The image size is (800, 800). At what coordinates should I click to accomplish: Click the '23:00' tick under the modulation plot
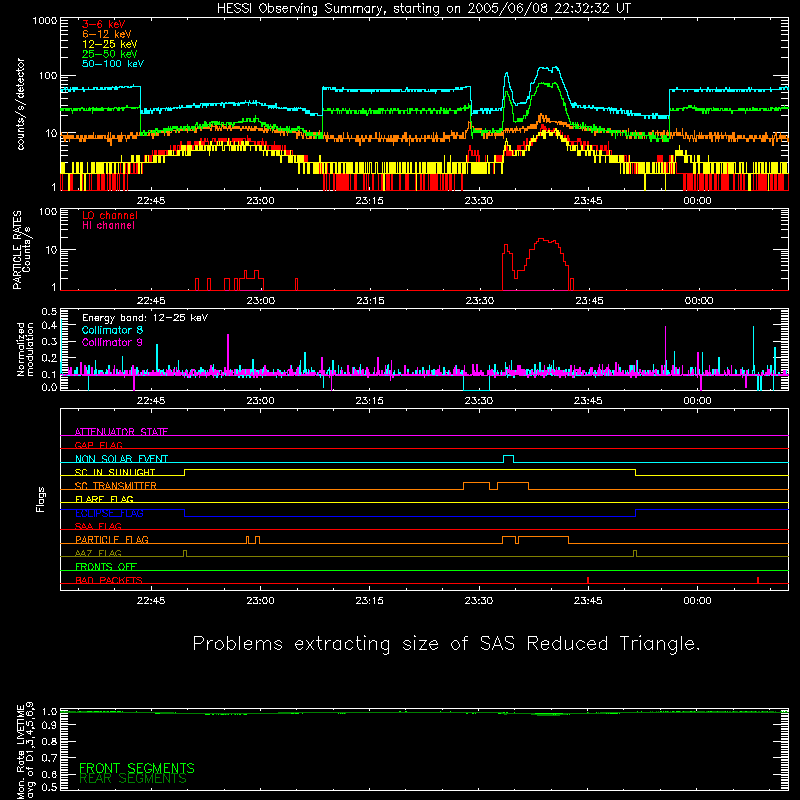(x=260, y=401)
